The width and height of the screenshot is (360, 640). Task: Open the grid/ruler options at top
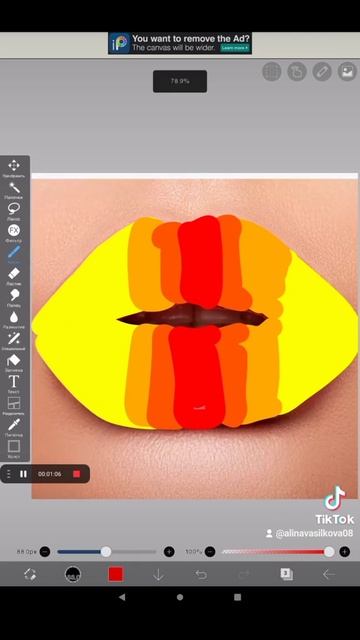(x=271, y=71)
